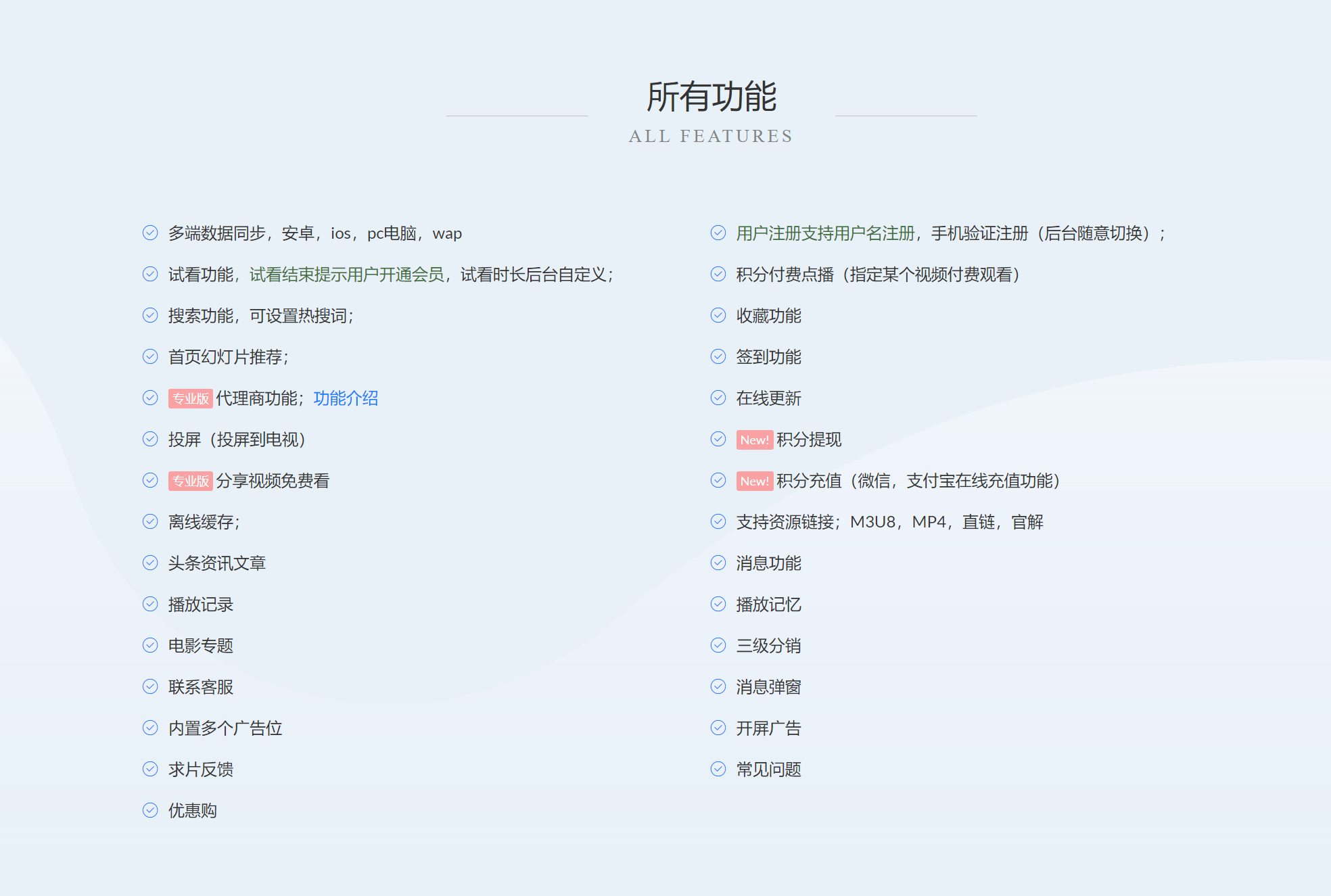Screen dimensions: 1331x896
Task: Select the text 内置多个广告位
Action: click(x=225, y=728)
